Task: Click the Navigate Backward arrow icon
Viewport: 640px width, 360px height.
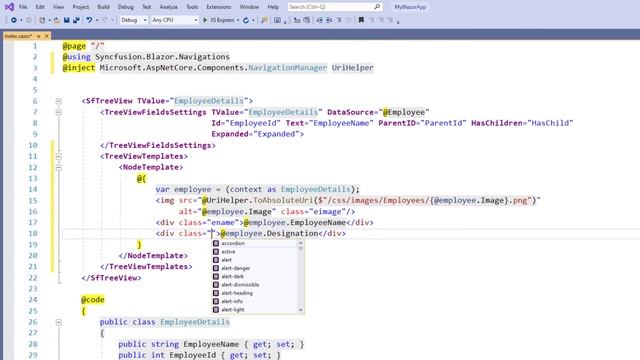Action: 13,20
